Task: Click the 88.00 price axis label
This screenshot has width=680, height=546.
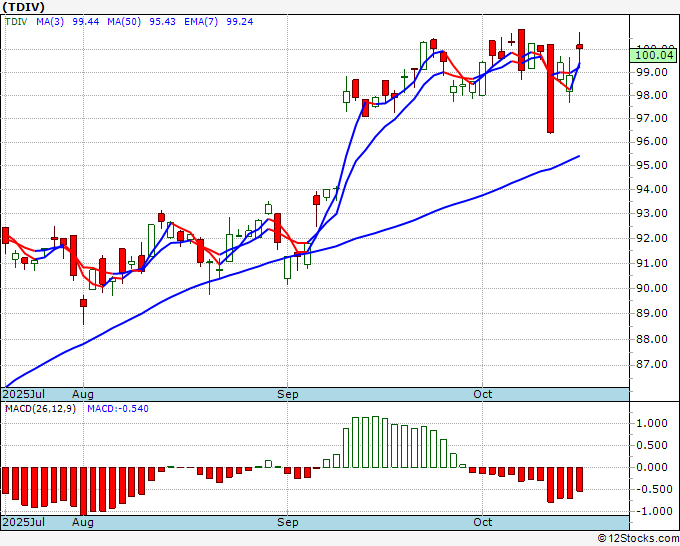Action: pyautogui.click(x=651, y=339)
